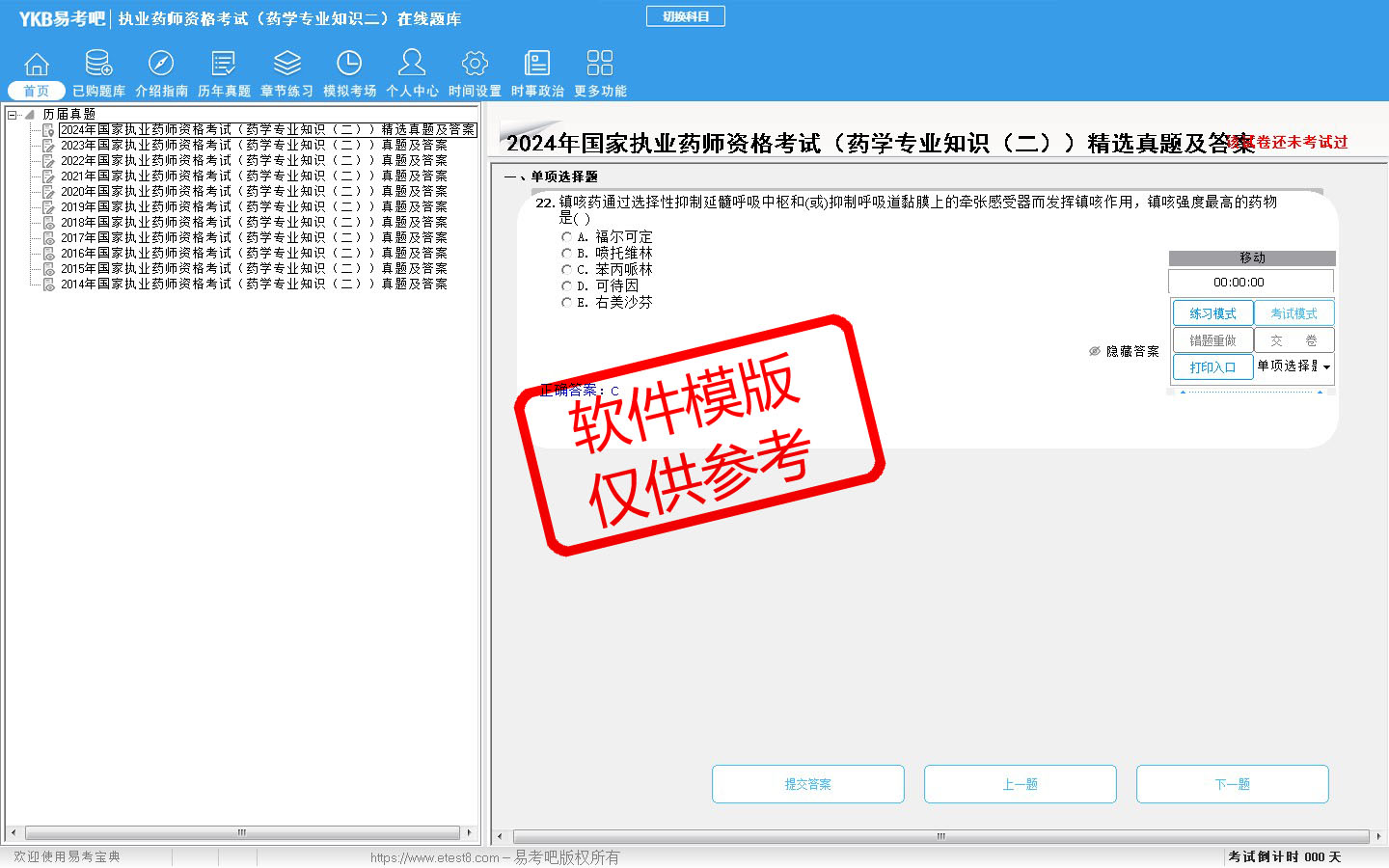Viewport: 1389px width, 868px height.
Task: Open 个人中心 user profile icon
Action: (412, 65)
